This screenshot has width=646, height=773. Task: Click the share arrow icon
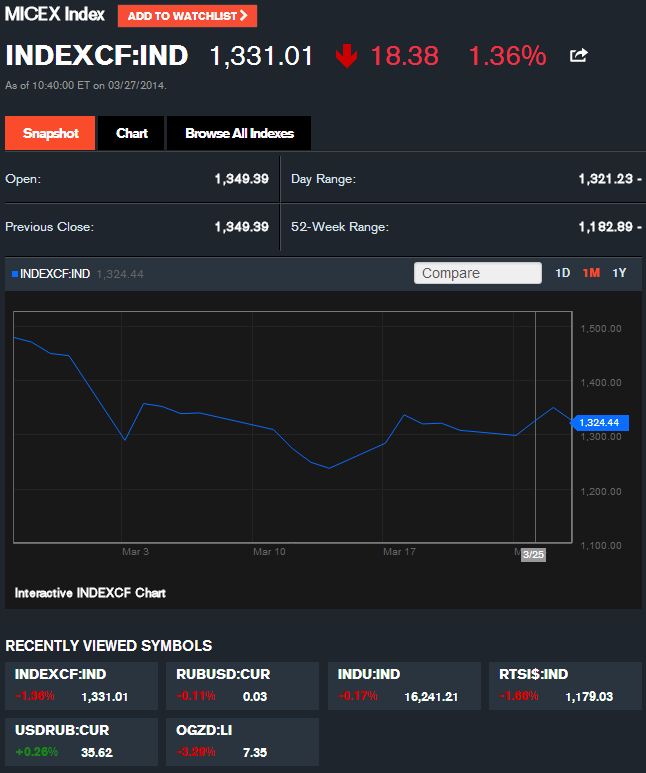(x=578, y=56)
